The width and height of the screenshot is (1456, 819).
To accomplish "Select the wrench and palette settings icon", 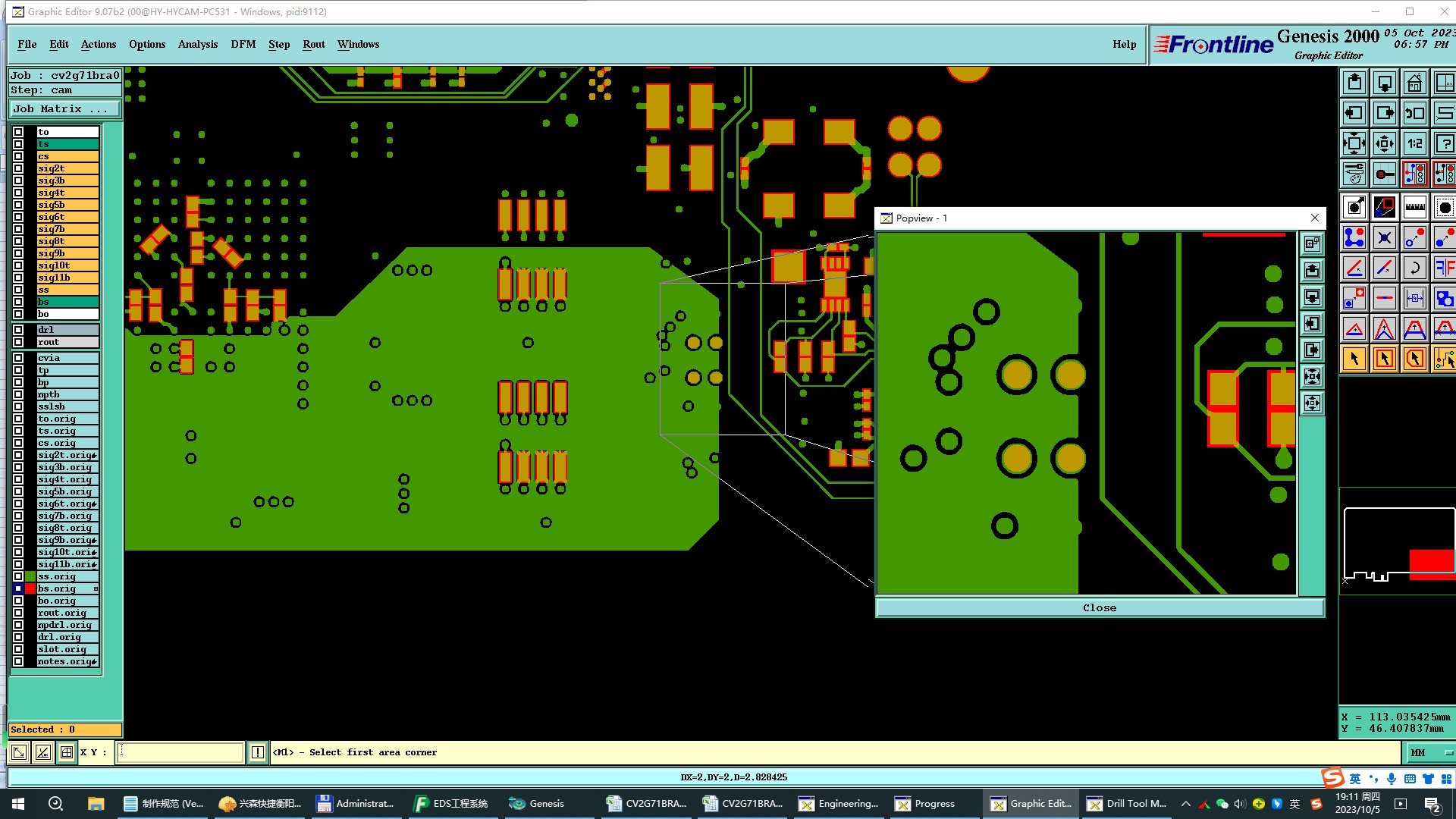I will [1354, 174].
